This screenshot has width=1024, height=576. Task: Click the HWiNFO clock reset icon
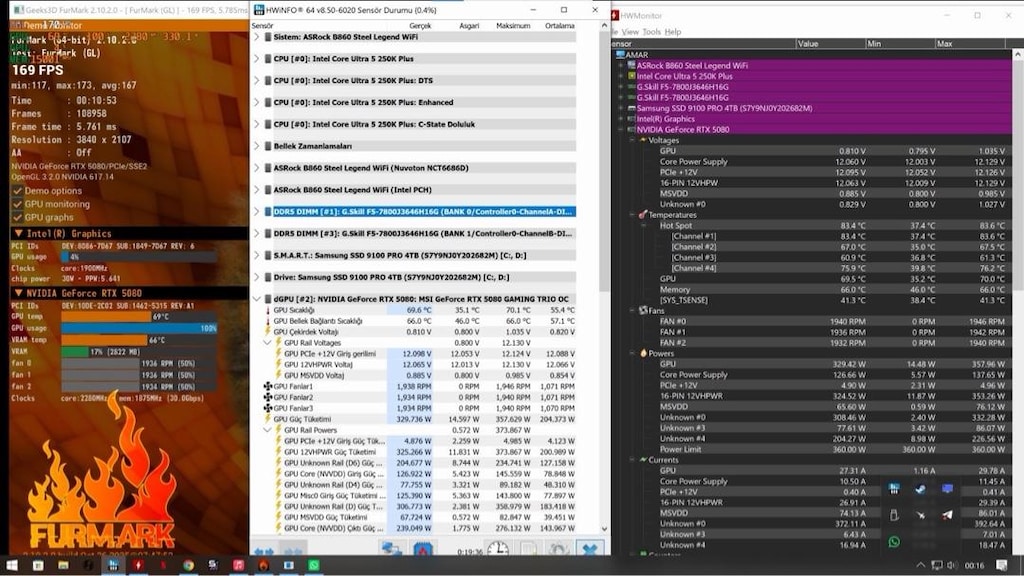[x=498, y=549]
